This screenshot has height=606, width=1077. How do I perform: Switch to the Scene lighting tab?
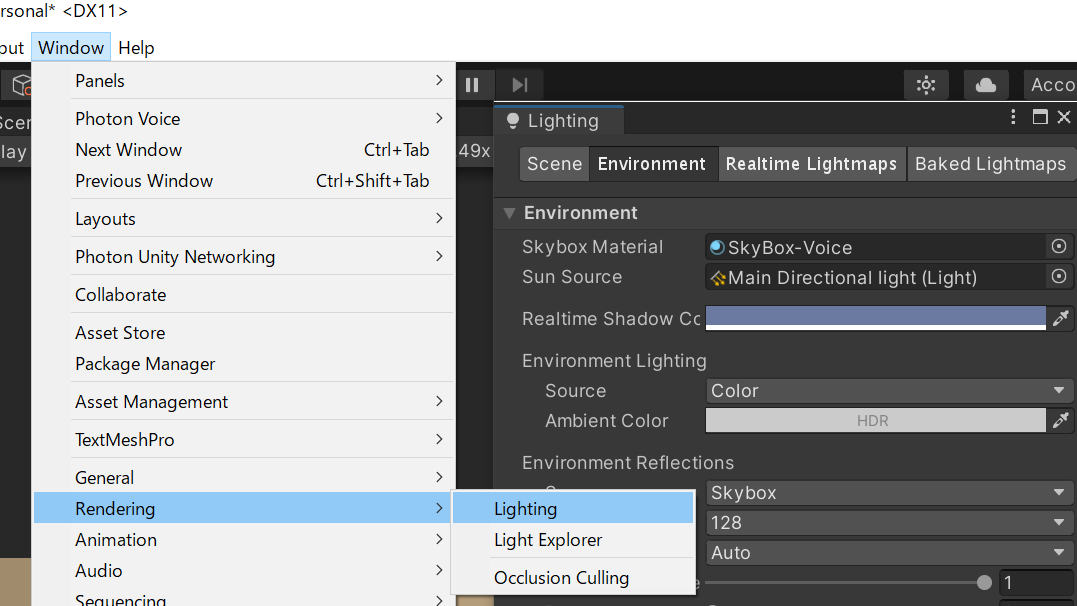pos(554,164)
